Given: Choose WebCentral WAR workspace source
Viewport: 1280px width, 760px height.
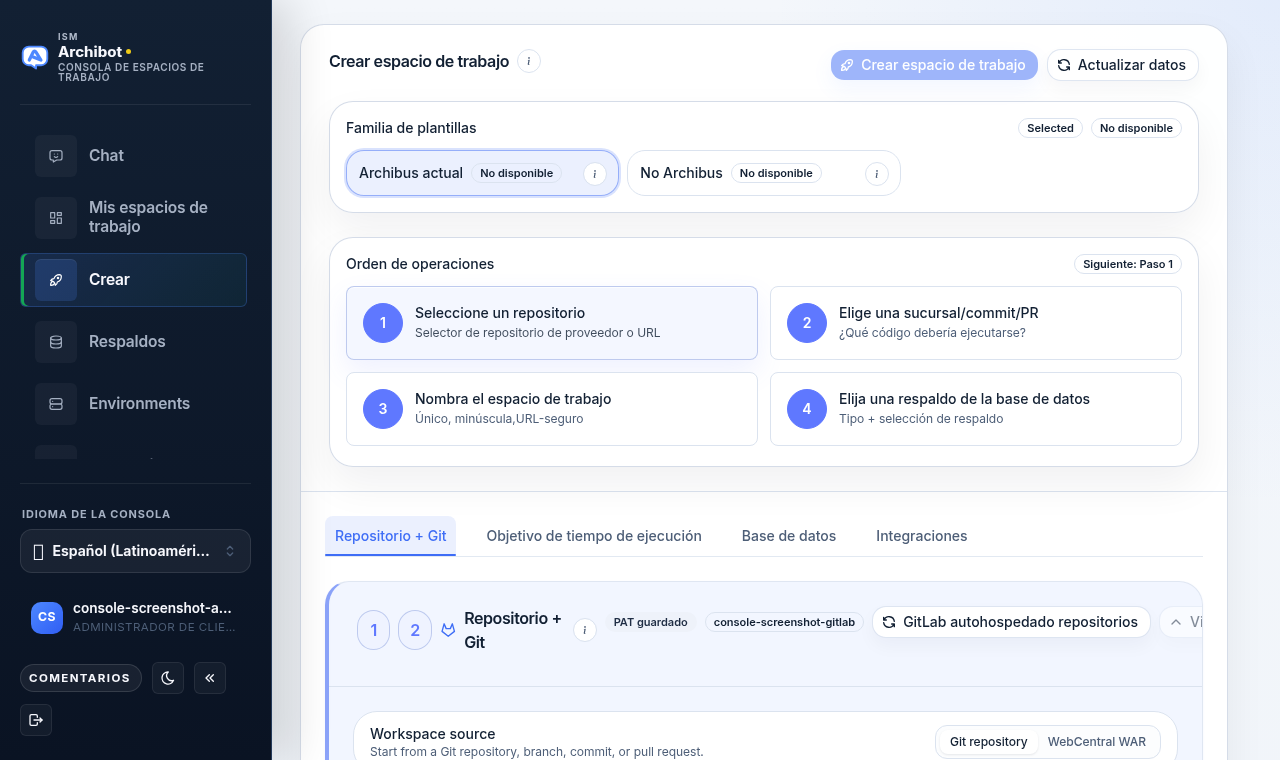Looking at the screenshot, I should pyautogui.click(x=1097, y=742).
